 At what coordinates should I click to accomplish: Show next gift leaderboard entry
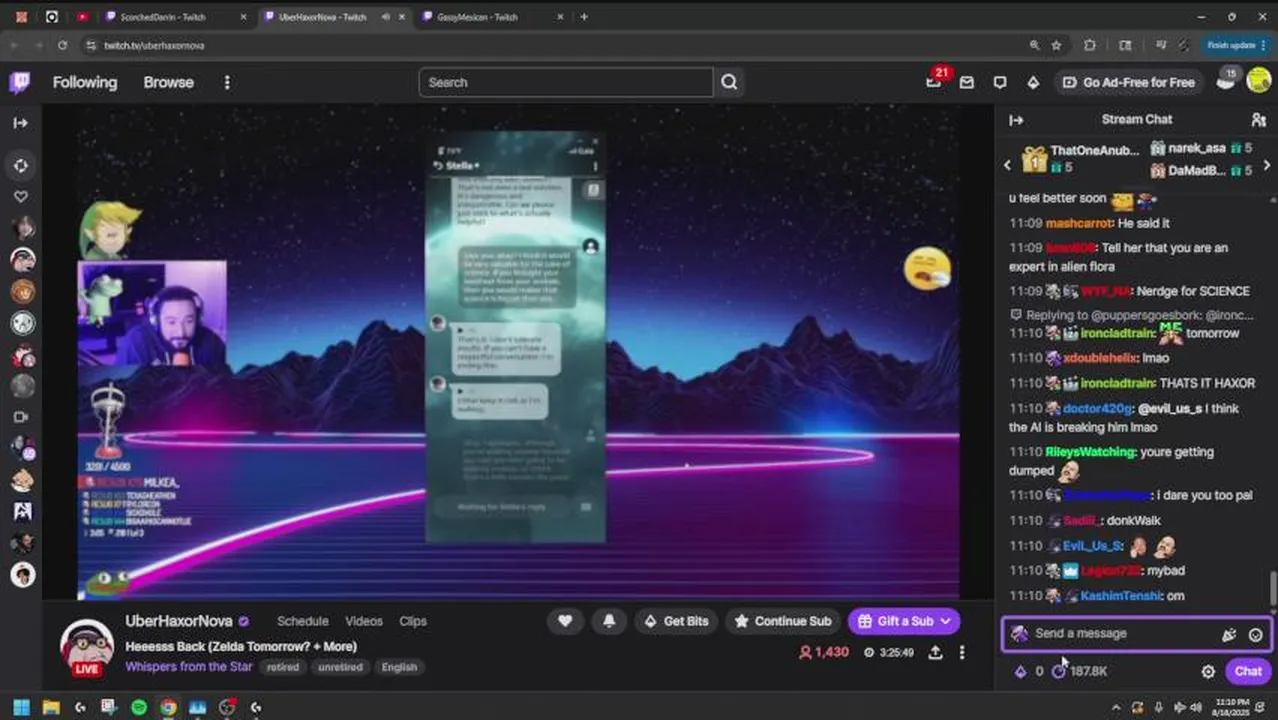1266,165
